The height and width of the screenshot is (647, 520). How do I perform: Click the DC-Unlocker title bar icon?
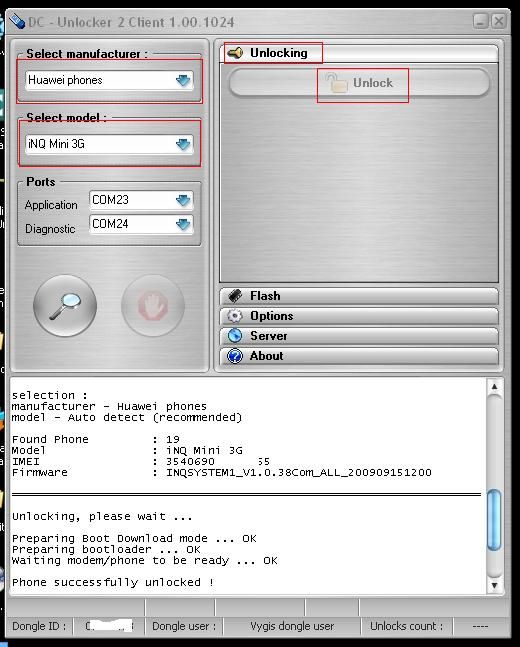pyautogui.click(x=17, y=21)
